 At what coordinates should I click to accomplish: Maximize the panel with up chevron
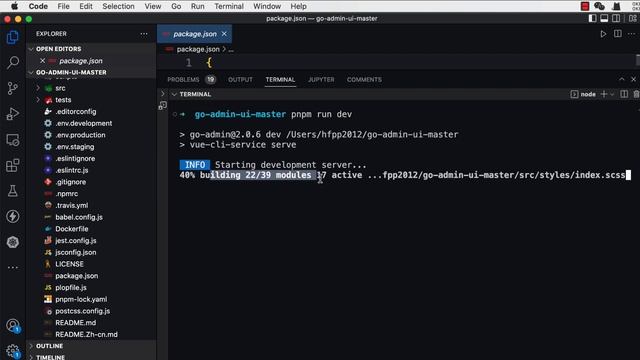(622, 80)
